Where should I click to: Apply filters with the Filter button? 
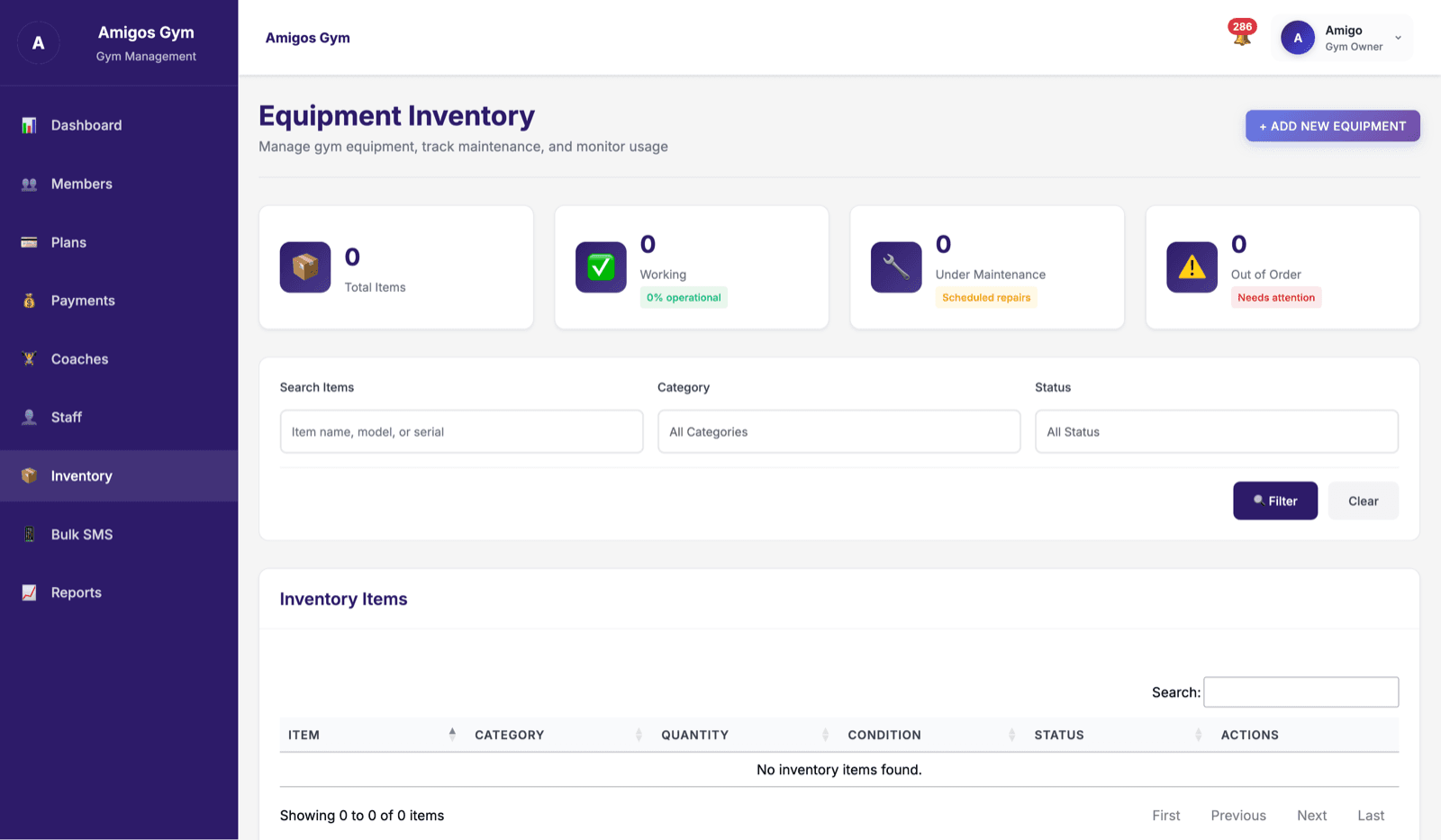(x=1275, y=501)
